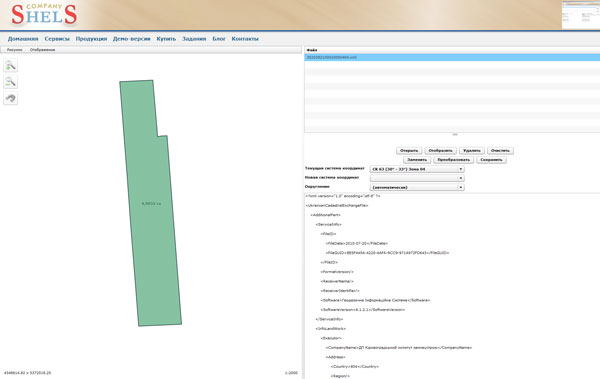Click the Shels Company logo
The width and height of the screenshot is (600, 379).
coord(44,14)
